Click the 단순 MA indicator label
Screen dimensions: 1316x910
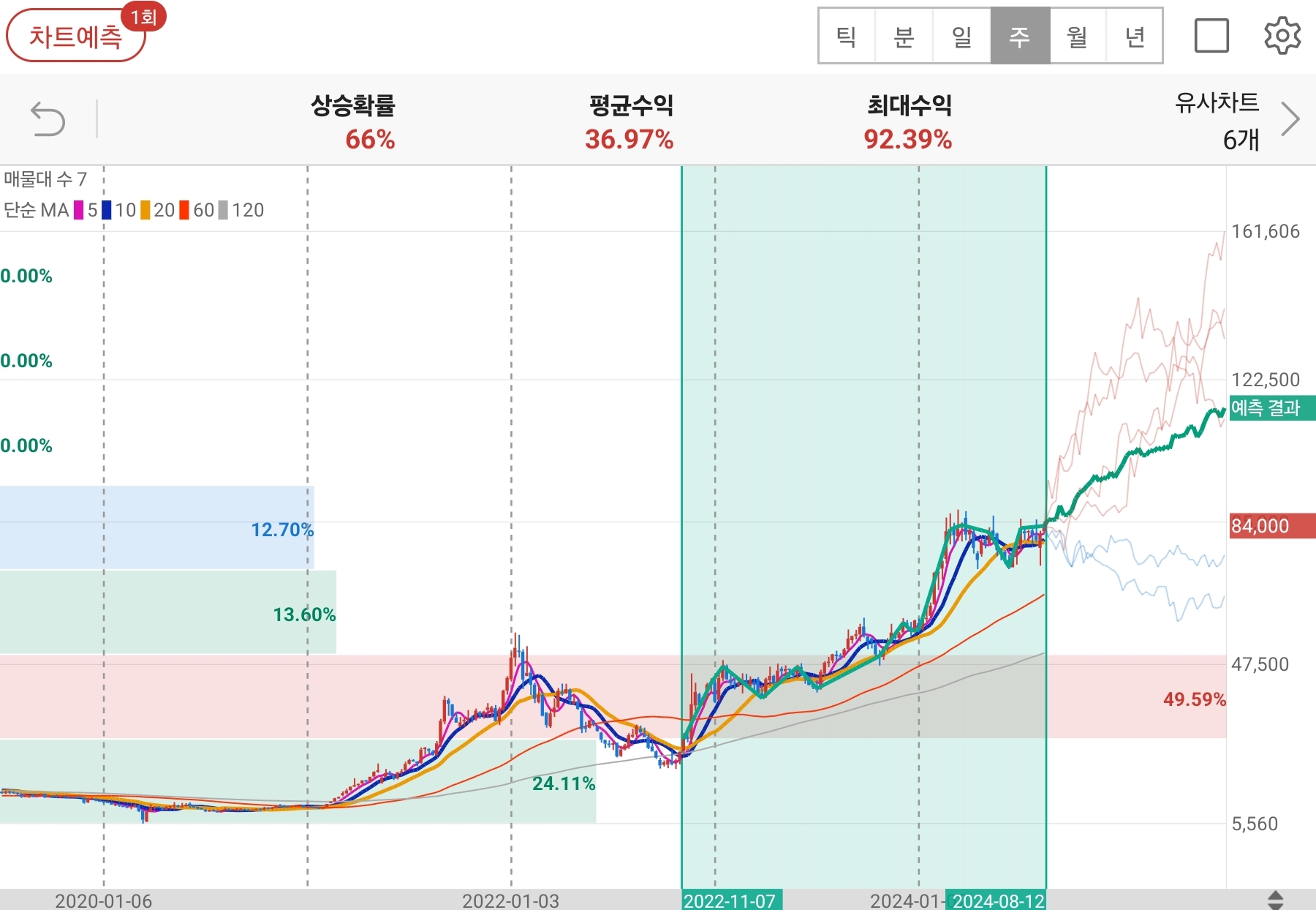click(37, 211)
